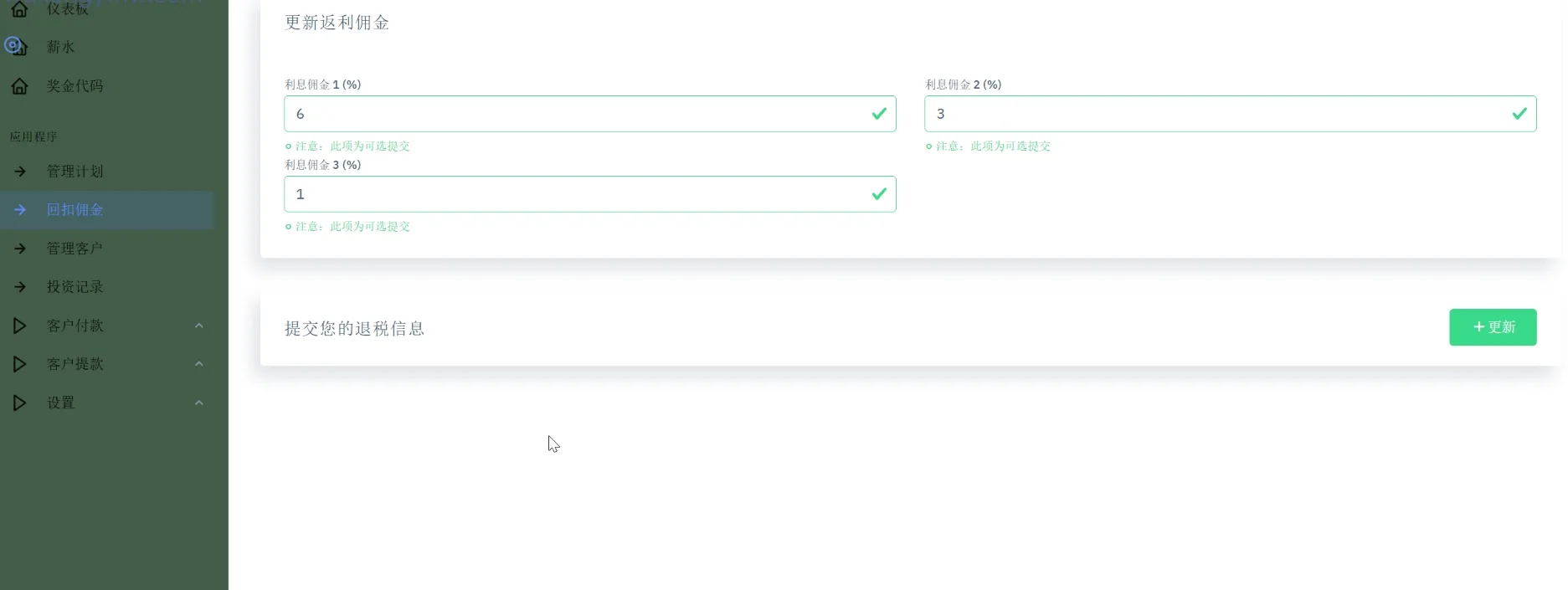Image resolution: width=1568 pixels, height=590 pixels.
Task: Click the house icon next to 薪水
Action: [x=19, y=48]
